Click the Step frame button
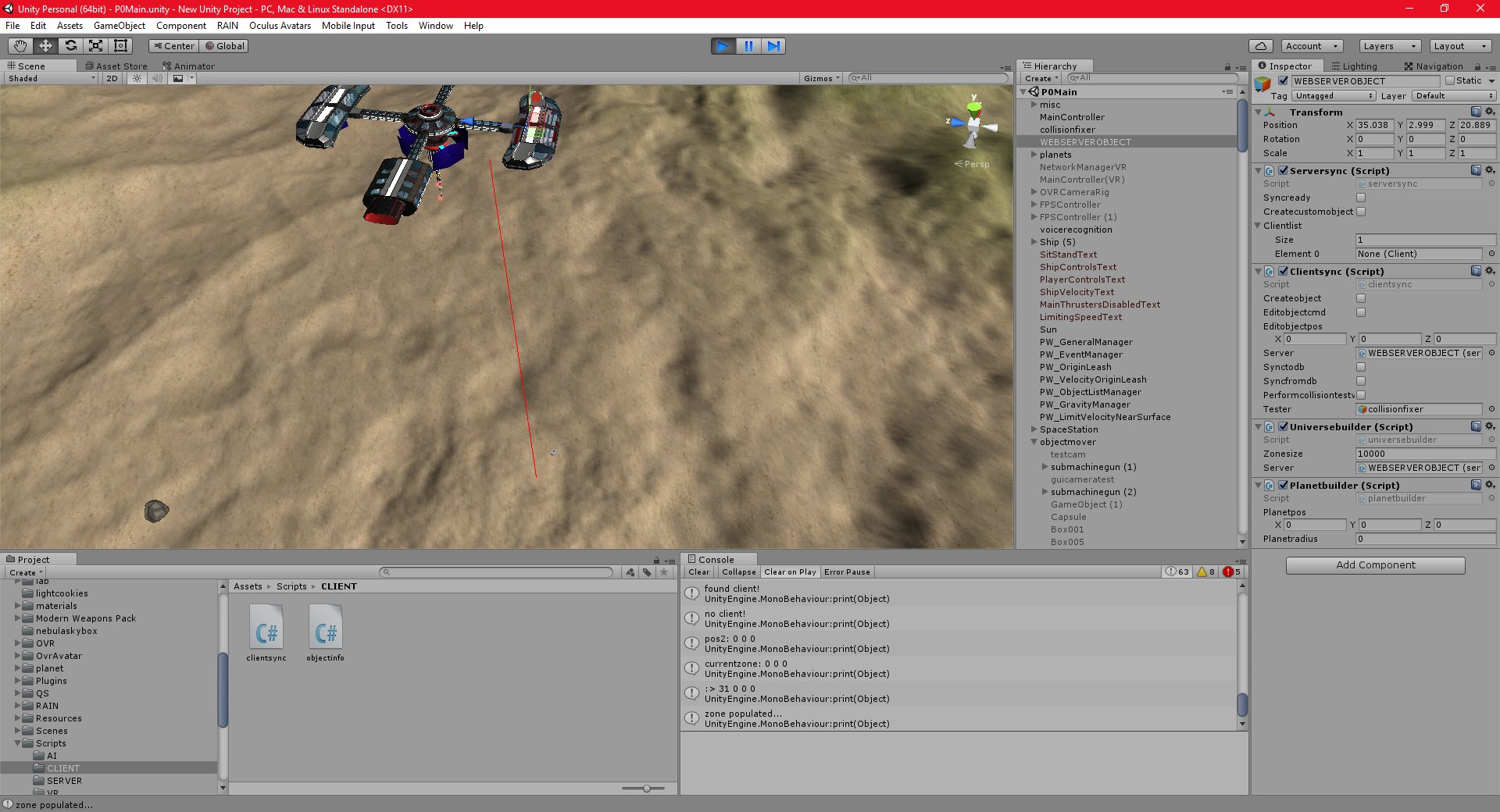The width and height of the screenshot is (1500, 812). (x=773, y=46)
